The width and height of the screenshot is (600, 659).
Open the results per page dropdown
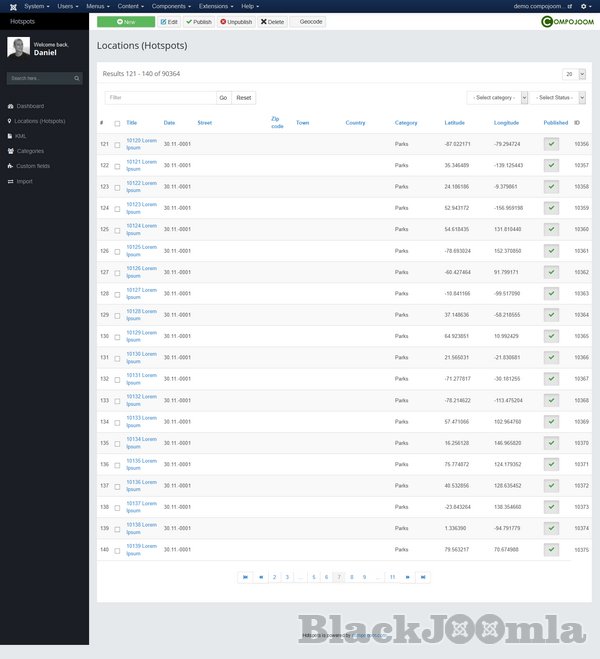pyautogui.click(x=573, y=74)
